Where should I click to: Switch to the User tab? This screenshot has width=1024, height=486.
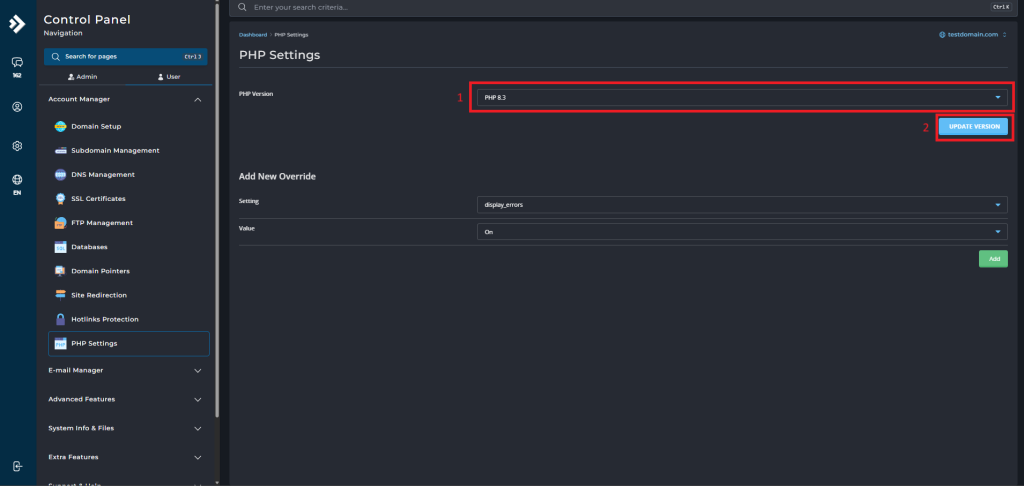point(168,77)
